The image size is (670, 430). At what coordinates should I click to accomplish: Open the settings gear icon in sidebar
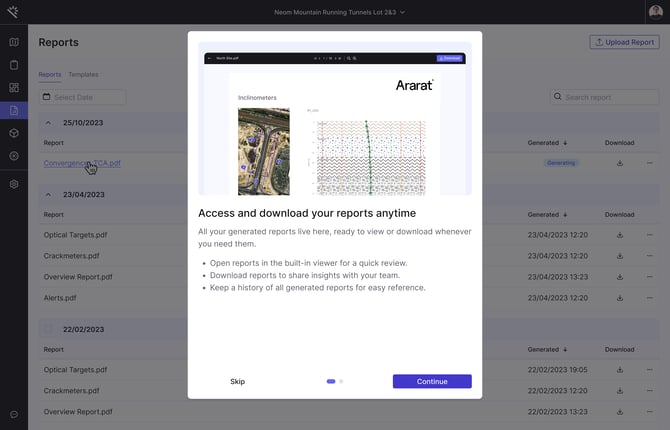pos(14,184)
